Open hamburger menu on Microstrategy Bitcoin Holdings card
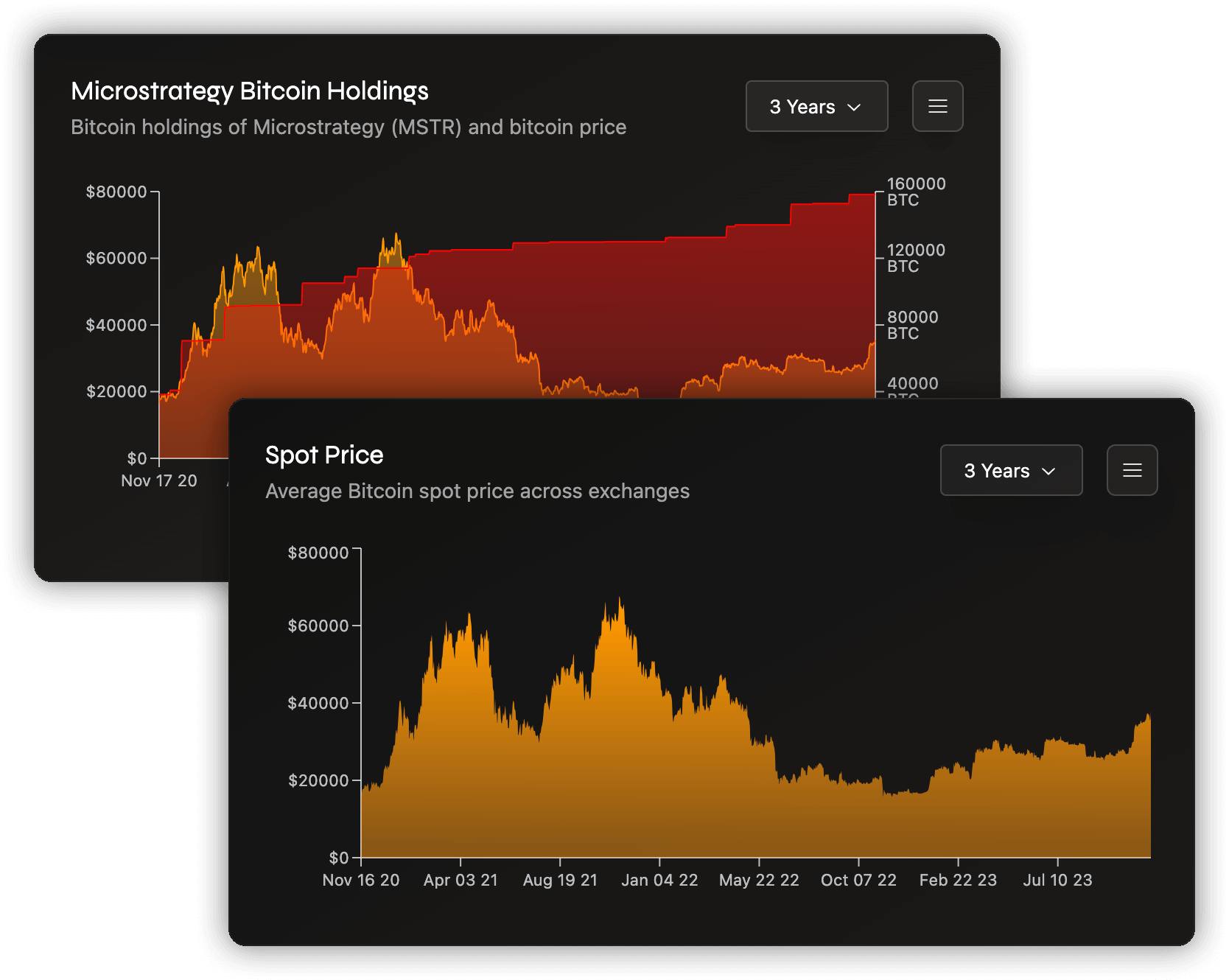The image size is (1229, 980). coord(937,106)
